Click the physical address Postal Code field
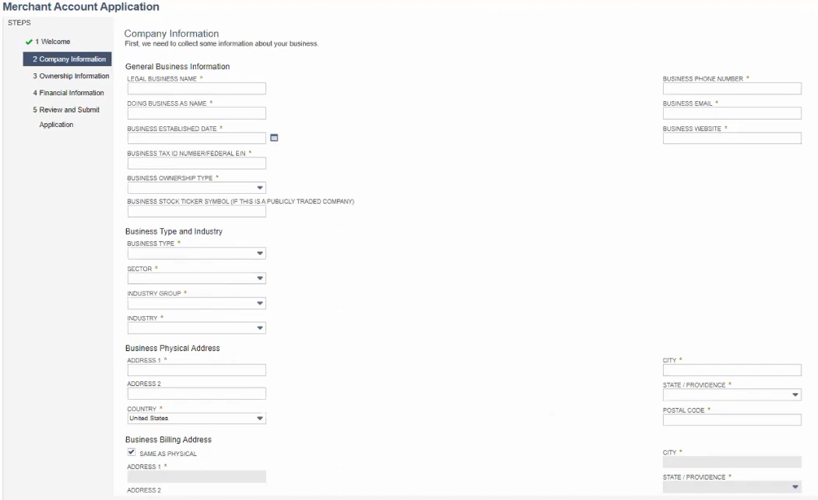 coord(731,419)
